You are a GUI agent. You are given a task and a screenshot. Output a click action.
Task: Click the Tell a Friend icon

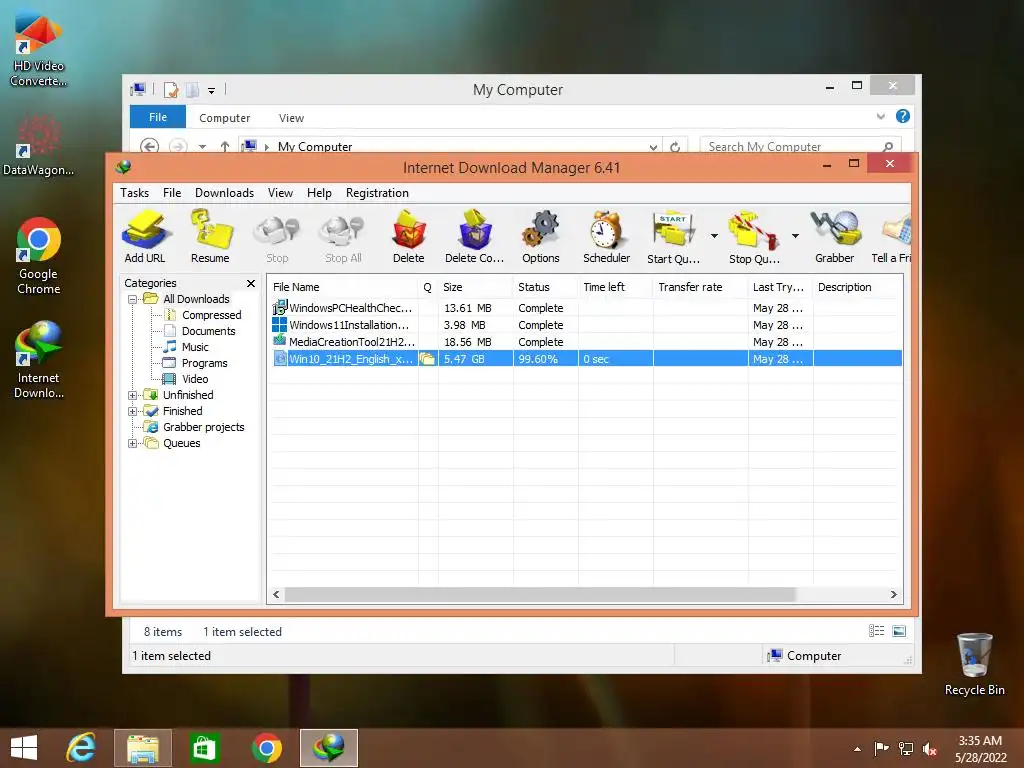tap(892, 236)
